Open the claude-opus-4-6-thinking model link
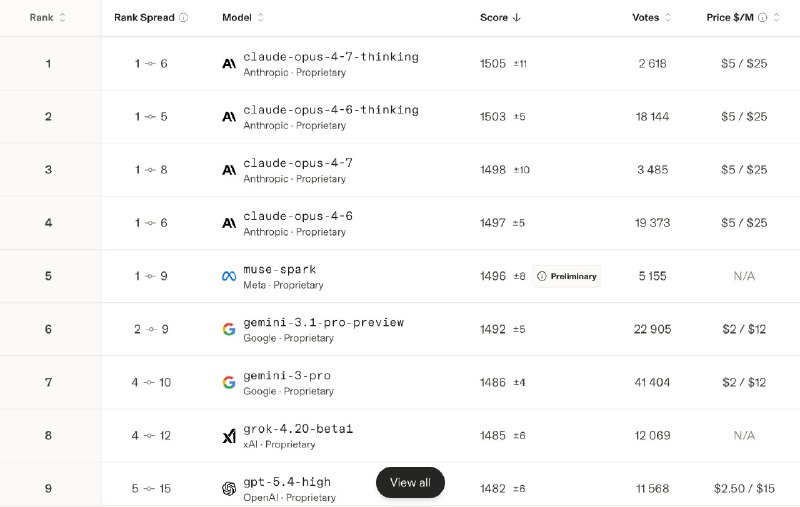Image resolution: width=800 pixels, height=507 pixels. coord(331,110)
